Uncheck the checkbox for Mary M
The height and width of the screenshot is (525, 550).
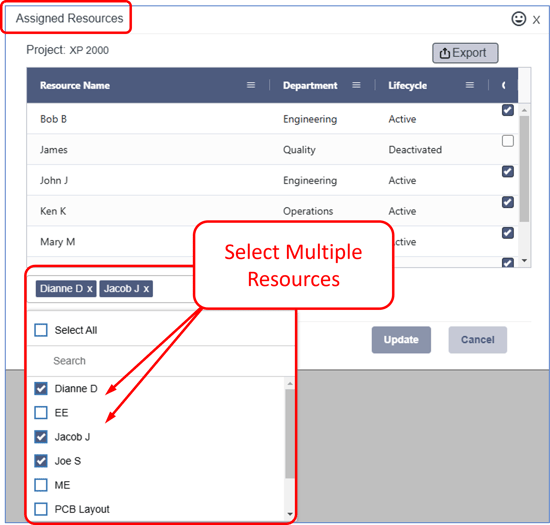coord(508,233)
